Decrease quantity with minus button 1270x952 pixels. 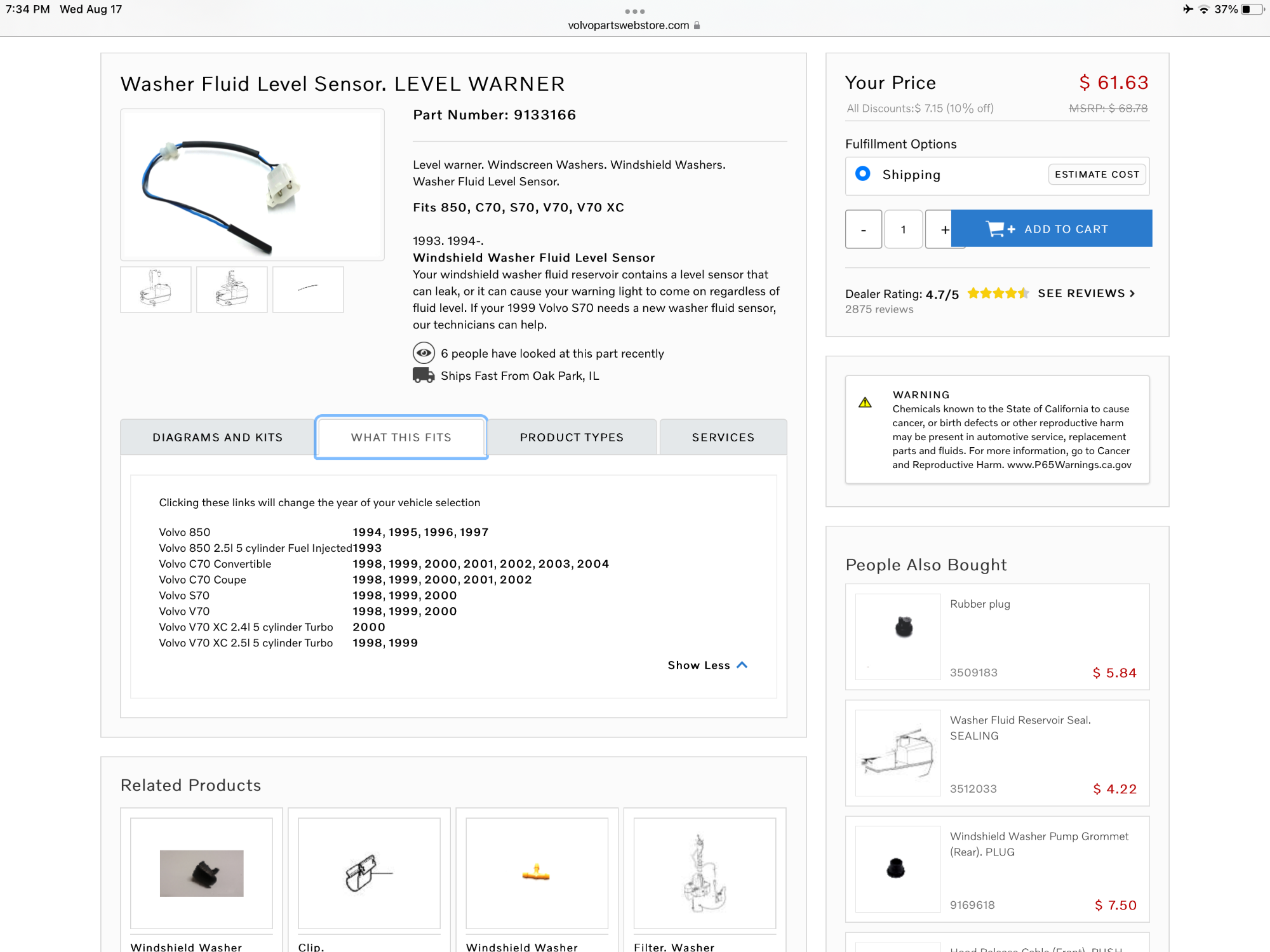[863, 229]
